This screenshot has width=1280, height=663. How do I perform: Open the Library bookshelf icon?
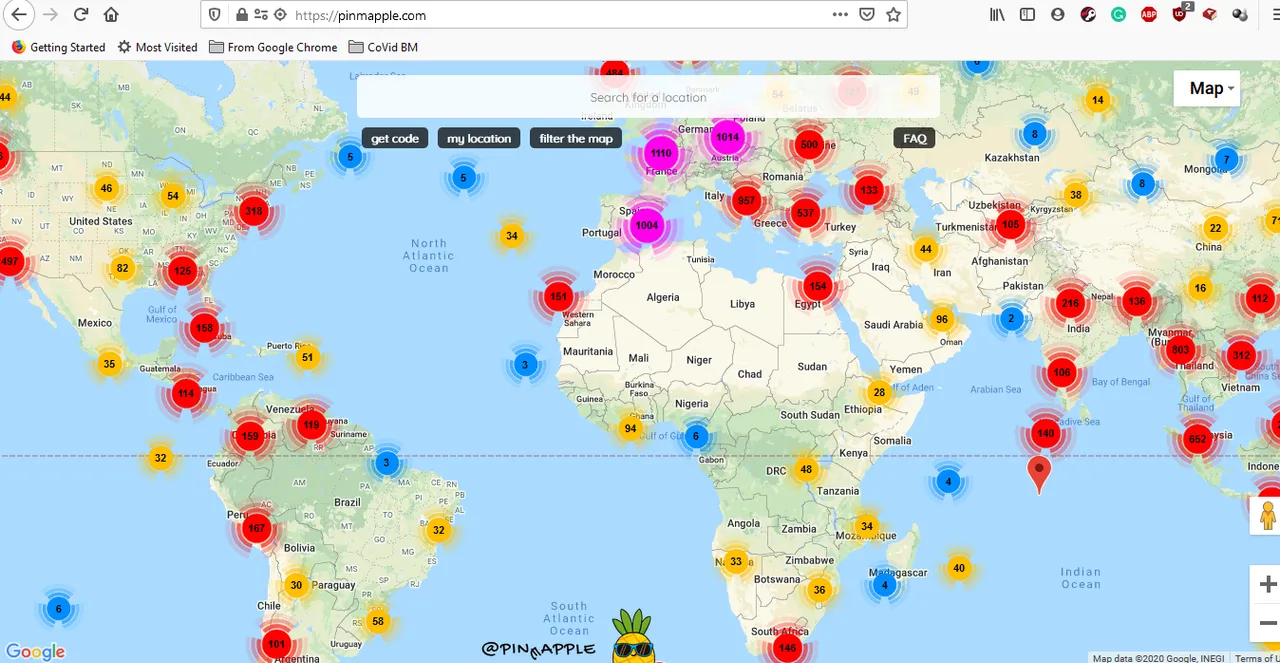pyautogui.click(x=997, y=15)
